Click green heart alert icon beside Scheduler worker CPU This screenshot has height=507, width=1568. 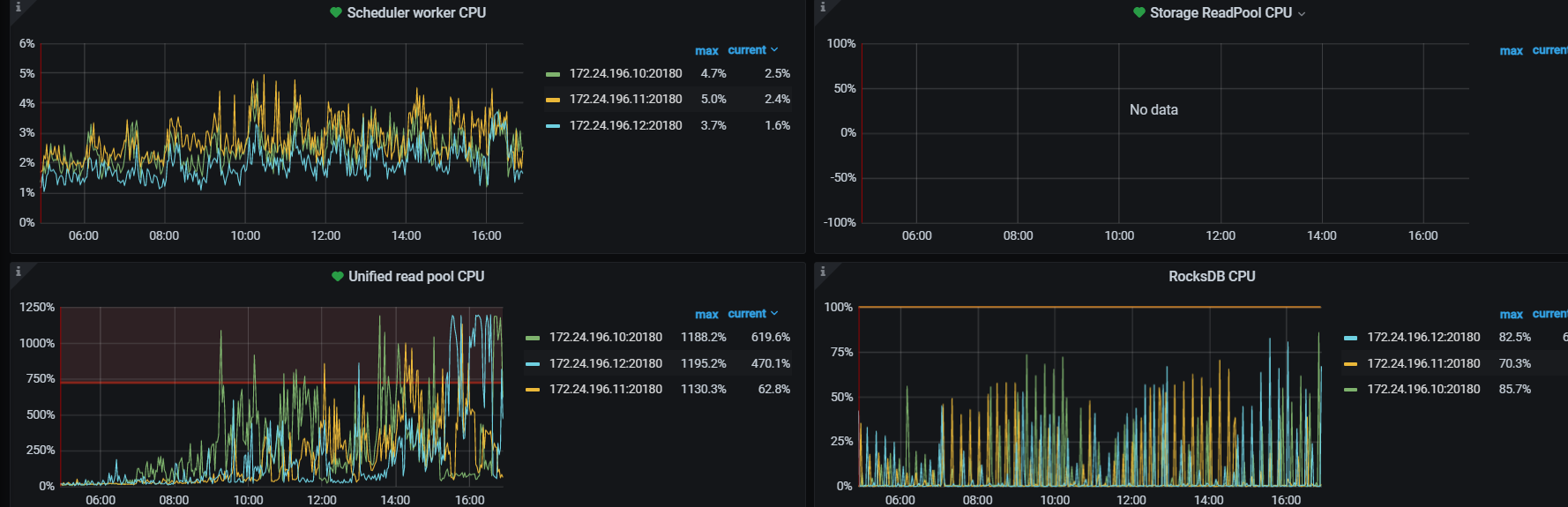click(336, 12)
